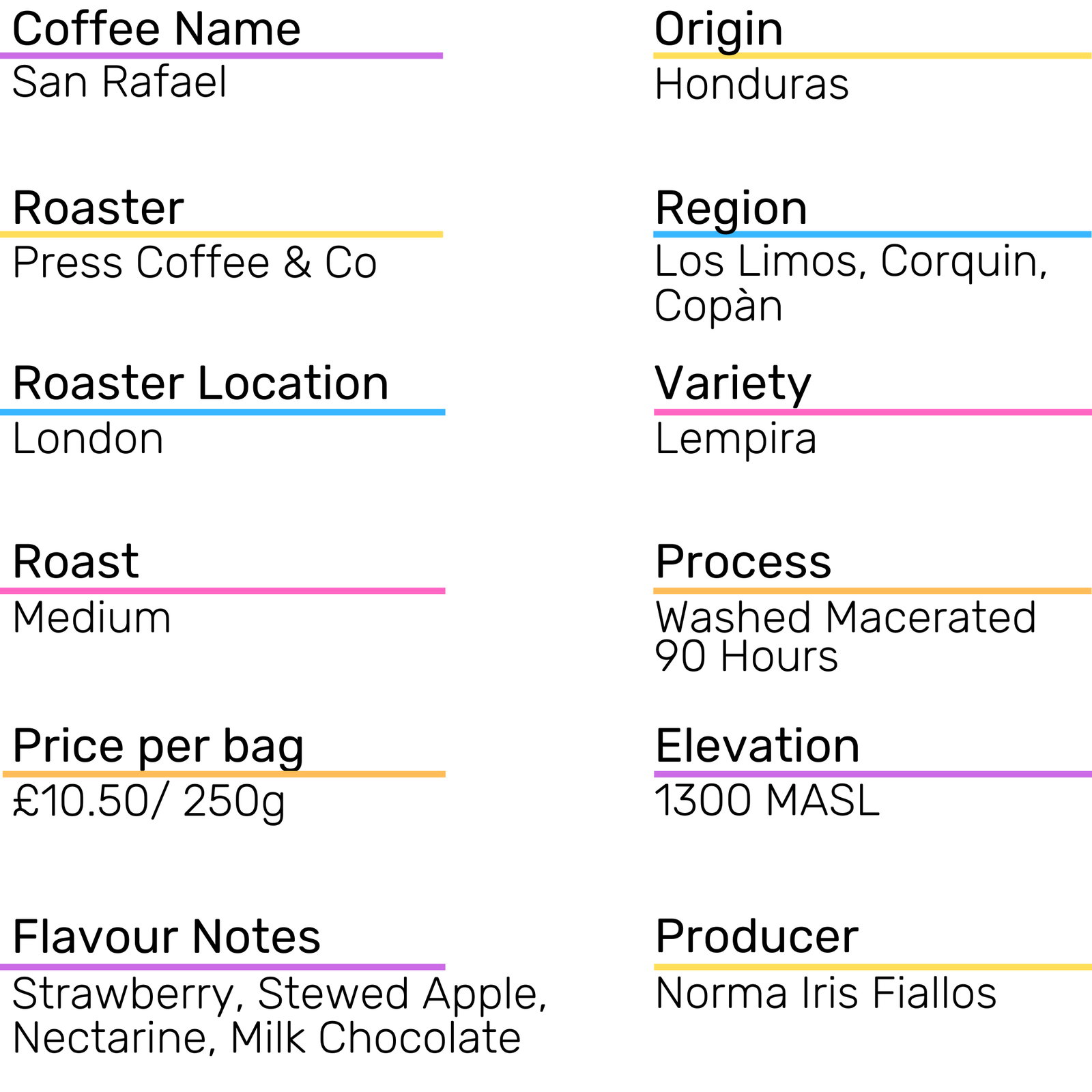The width and height of the screenshot is (1092, 1092).
Task: Click the Price per bag heading
Action: (158, 746)
